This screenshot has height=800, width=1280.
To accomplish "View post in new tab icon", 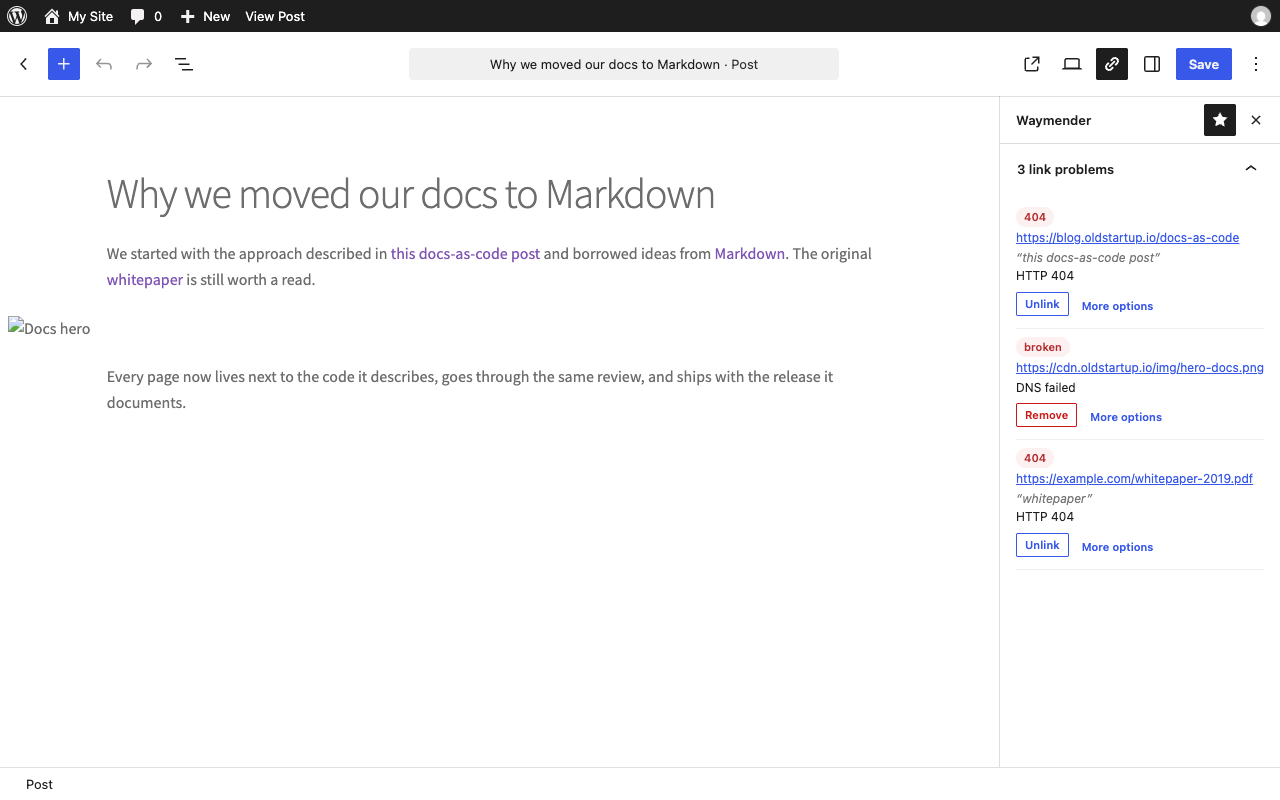I will click(x=1032, y=64).
